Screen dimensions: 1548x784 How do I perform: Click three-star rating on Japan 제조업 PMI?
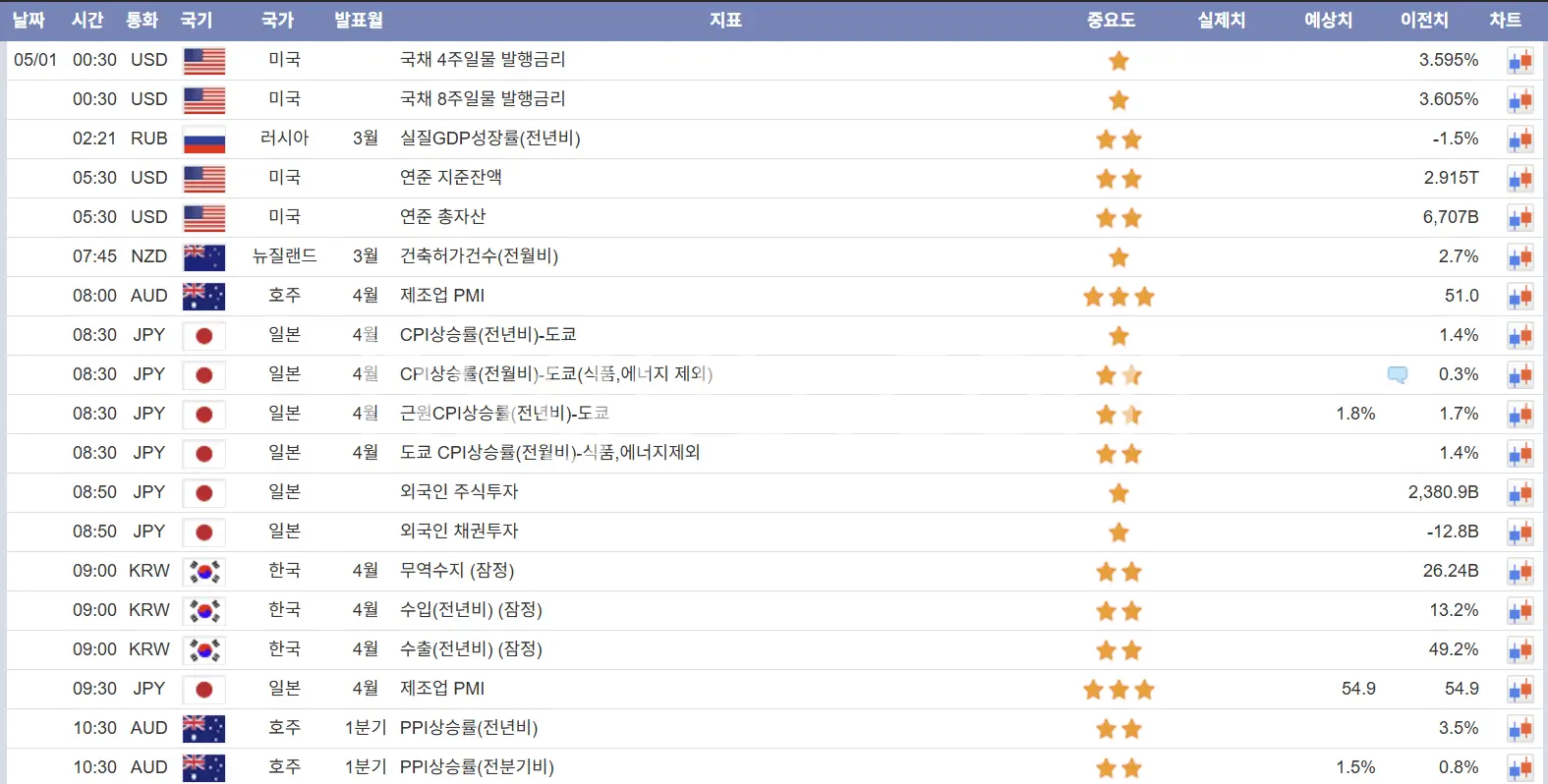pyautogui.click(x=1118, y=690)
